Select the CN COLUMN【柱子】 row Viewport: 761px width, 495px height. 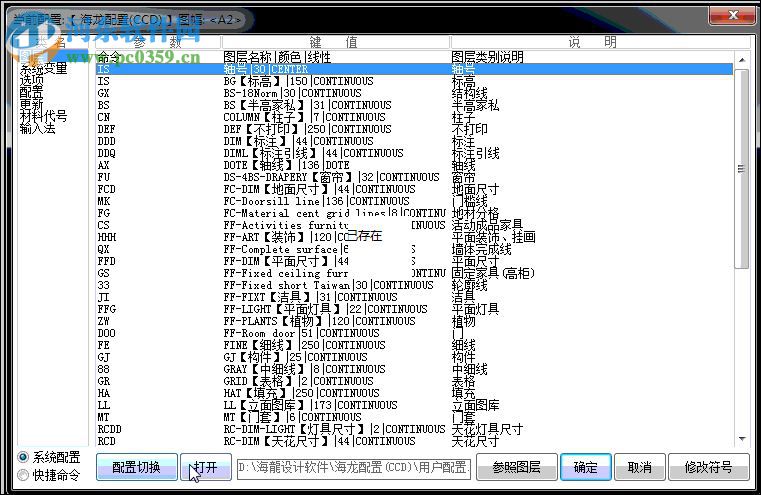click(414, 117)
